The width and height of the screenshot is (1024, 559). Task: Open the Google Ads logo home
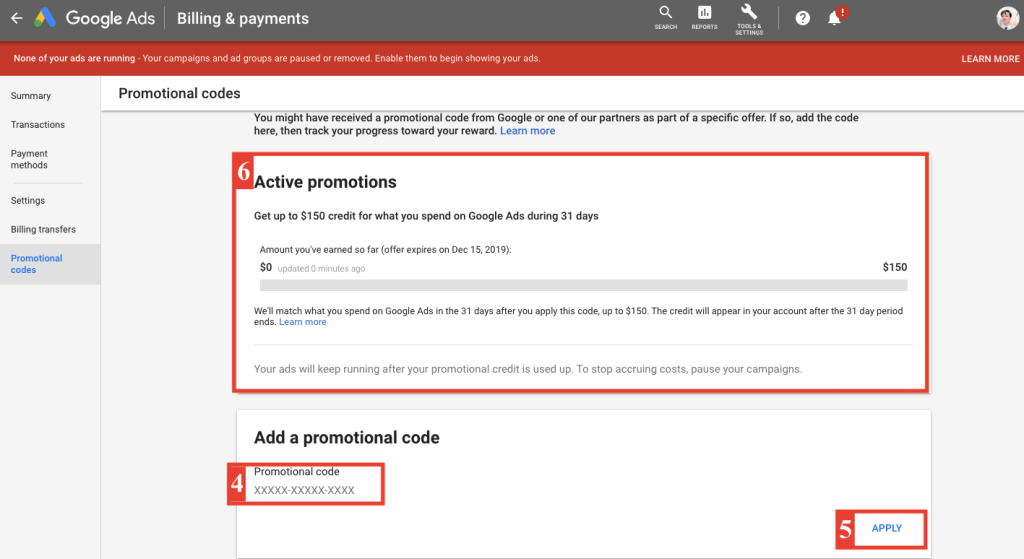[95, 18]
